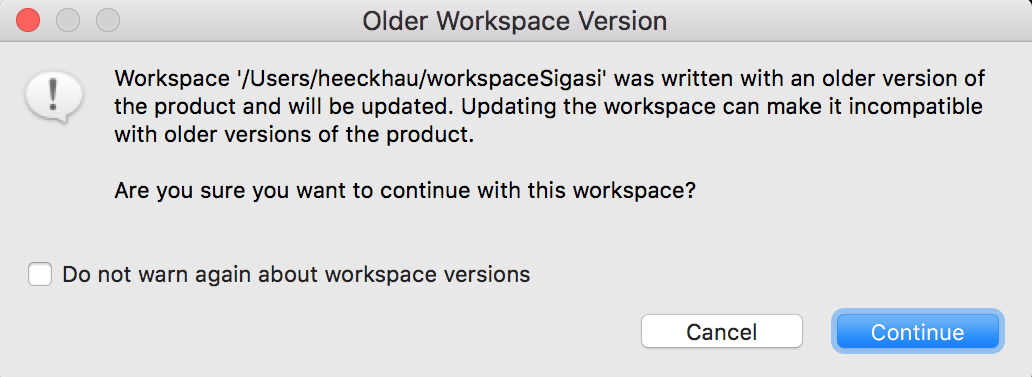The image size is (1032, 377).
Task: Tick the box beside 'Do not warn again'
Action: 40,274
